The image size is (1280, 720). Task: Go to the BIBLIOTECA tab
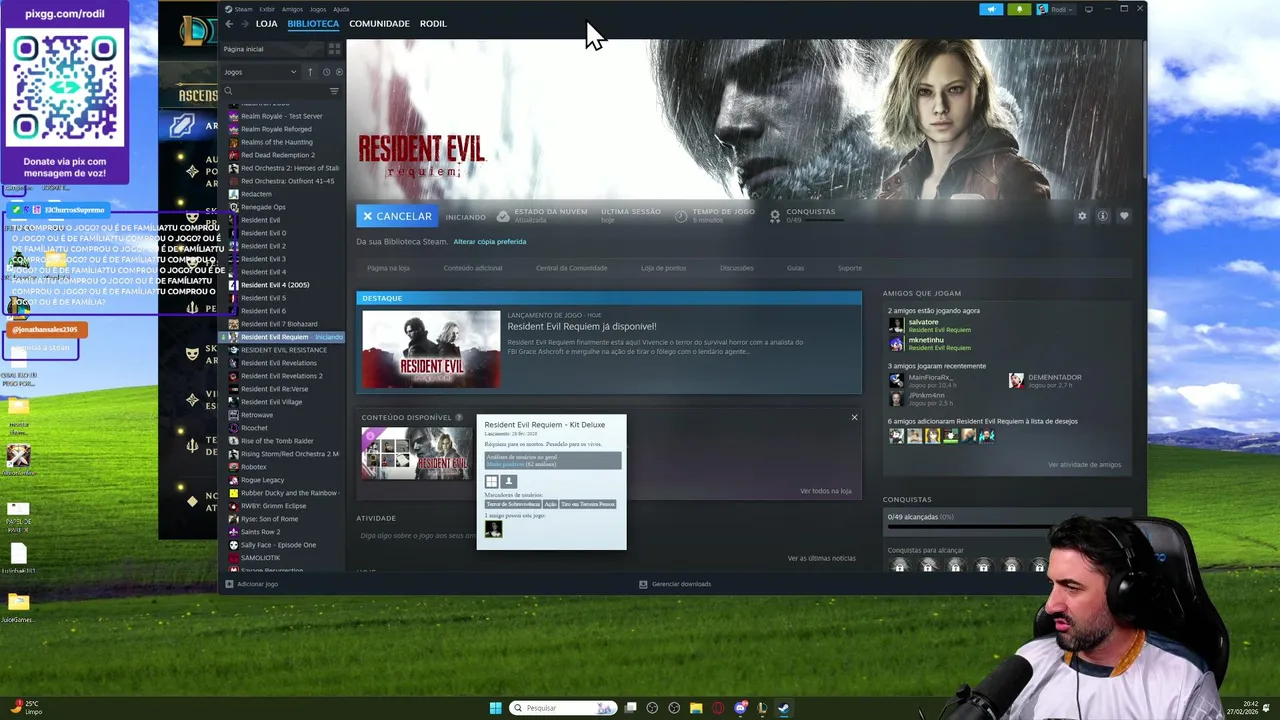click(x=313, y=23)
